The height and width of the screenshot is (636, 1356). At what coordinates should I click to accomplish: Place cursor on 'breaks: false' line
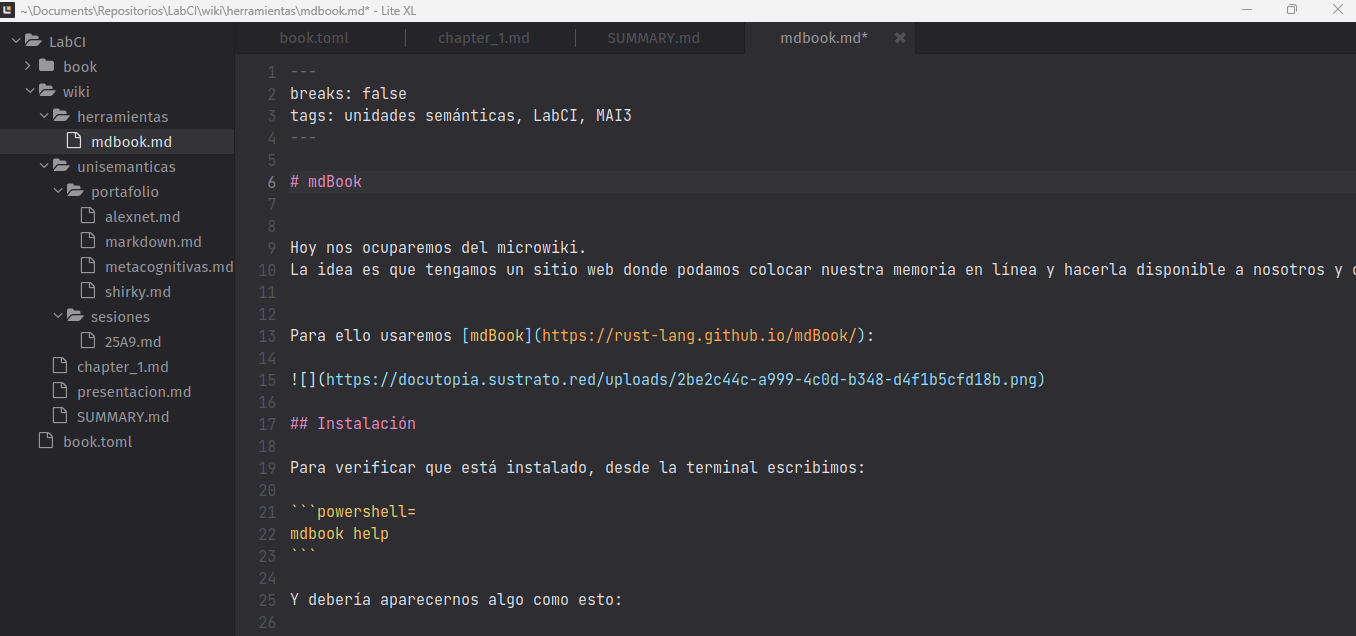tap(348, 94)
